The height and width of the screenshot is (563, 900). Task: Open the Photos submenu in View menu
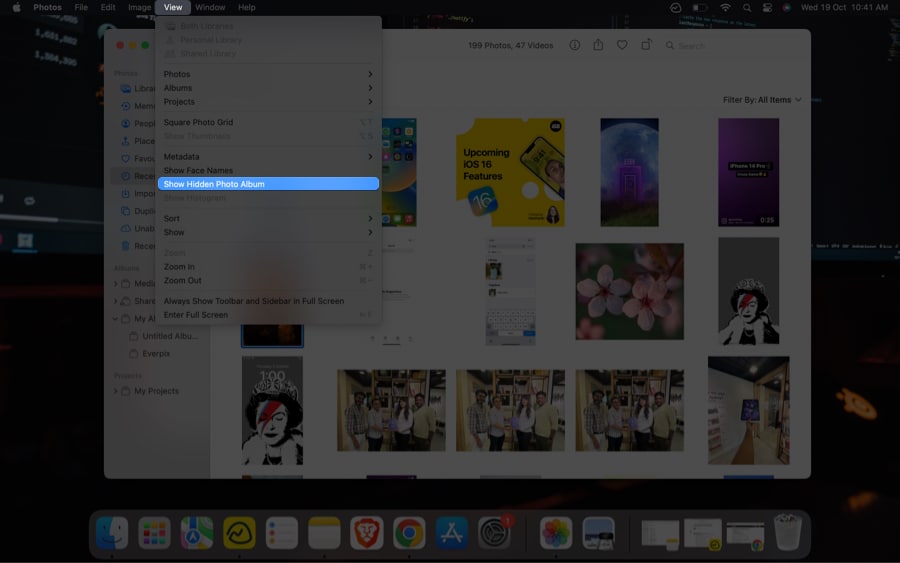[268, 74]
